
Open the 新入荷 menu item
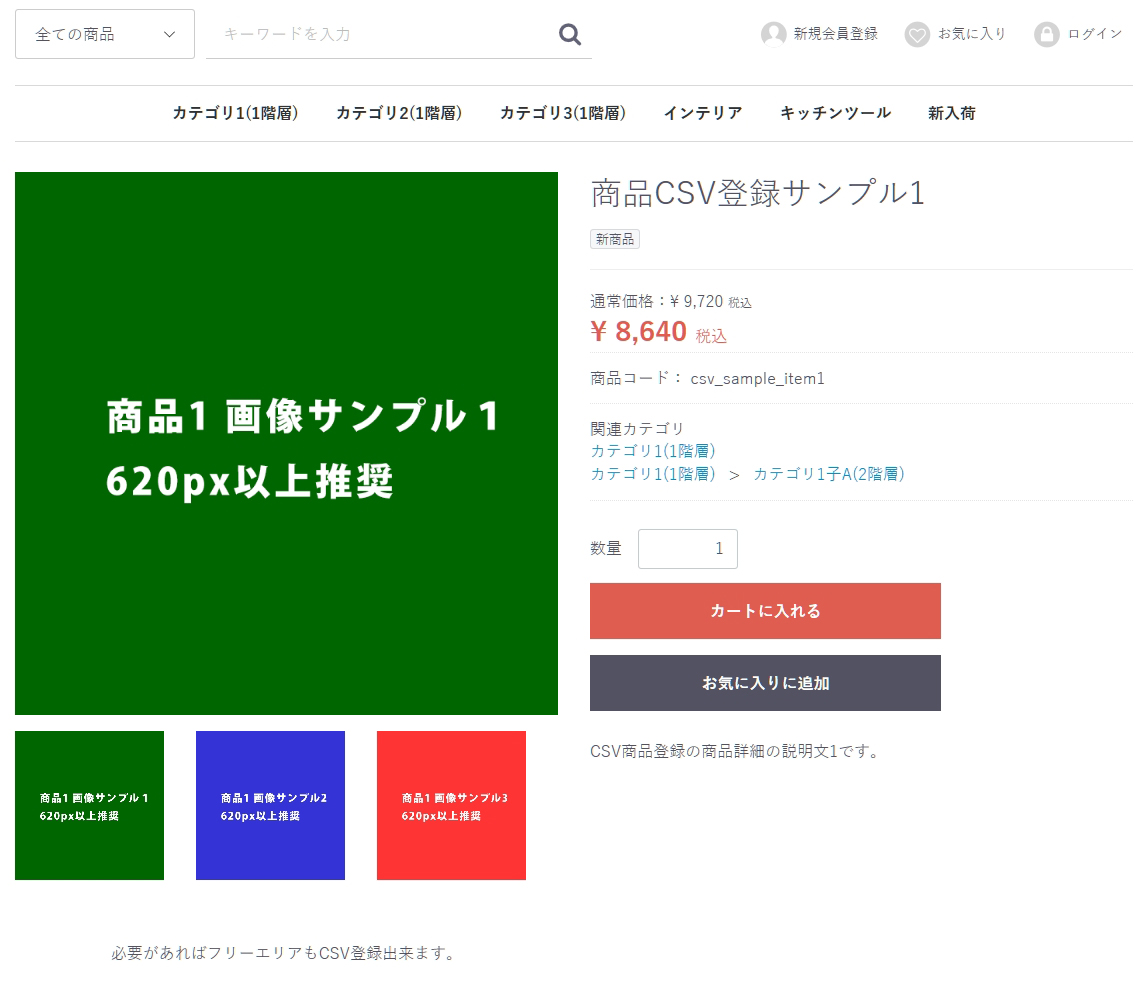pos(952,113)
